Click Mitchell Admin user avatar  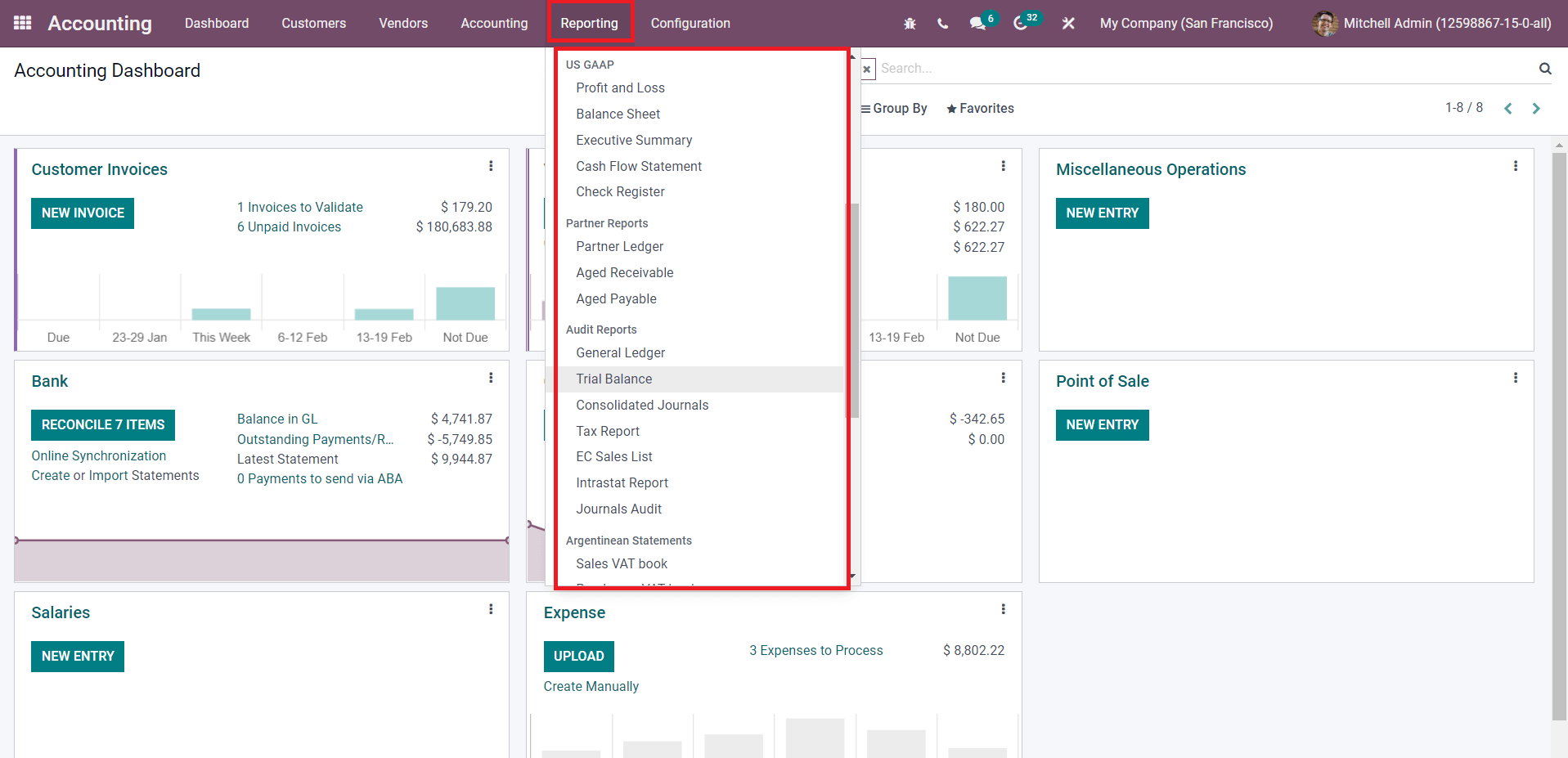coord(1324,24)
